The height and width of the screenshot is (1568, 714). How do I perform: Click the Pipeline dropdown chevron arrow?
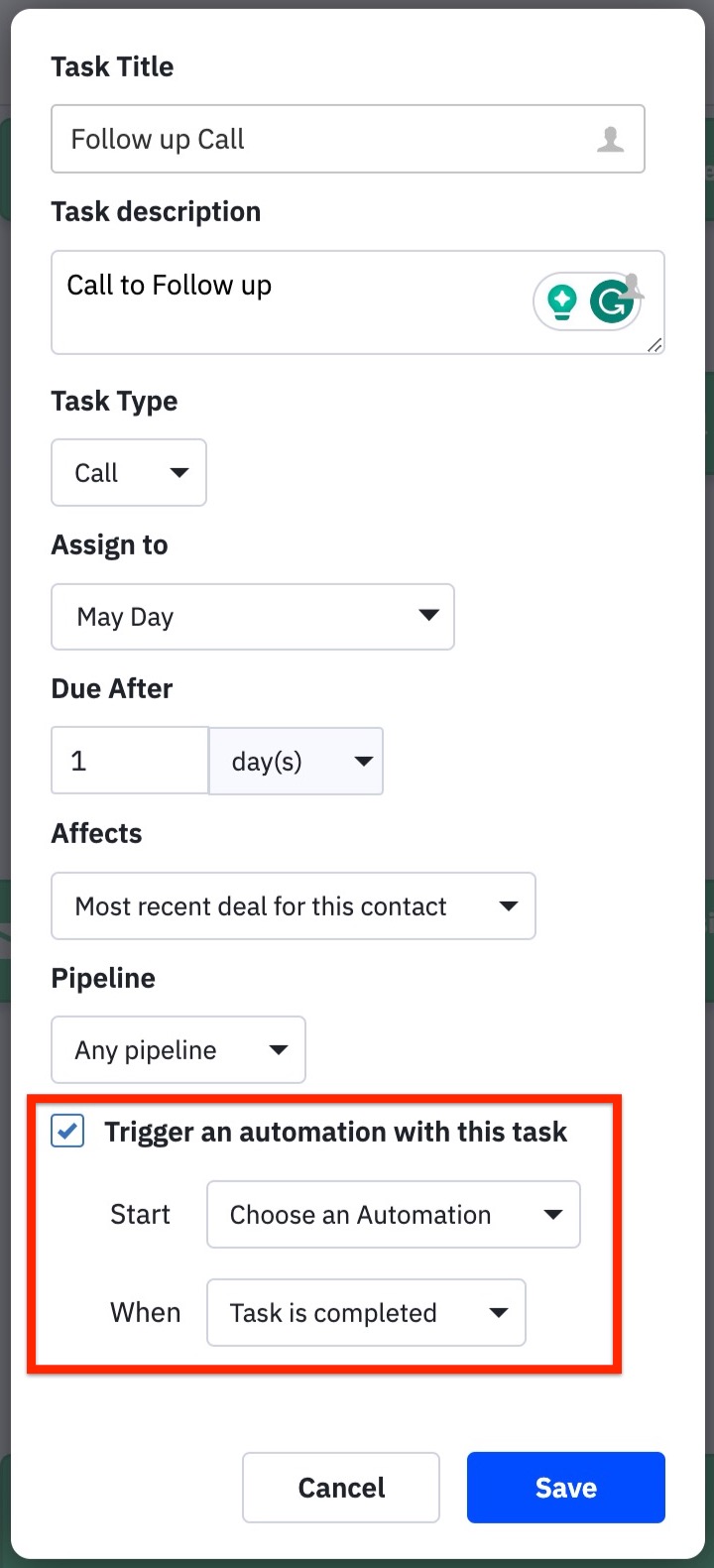tap(281, 1049)
